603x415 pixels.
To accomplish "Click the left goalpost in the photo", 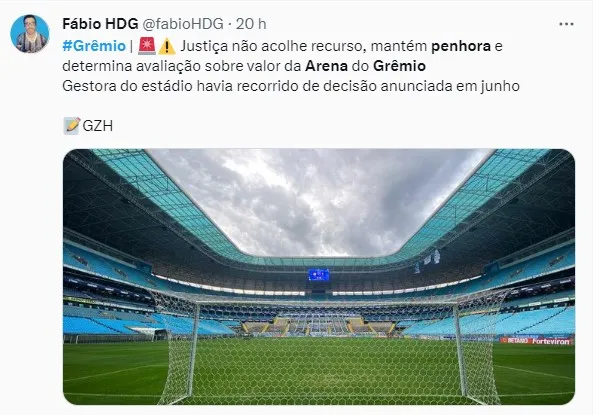I will (x=194, y=351).
